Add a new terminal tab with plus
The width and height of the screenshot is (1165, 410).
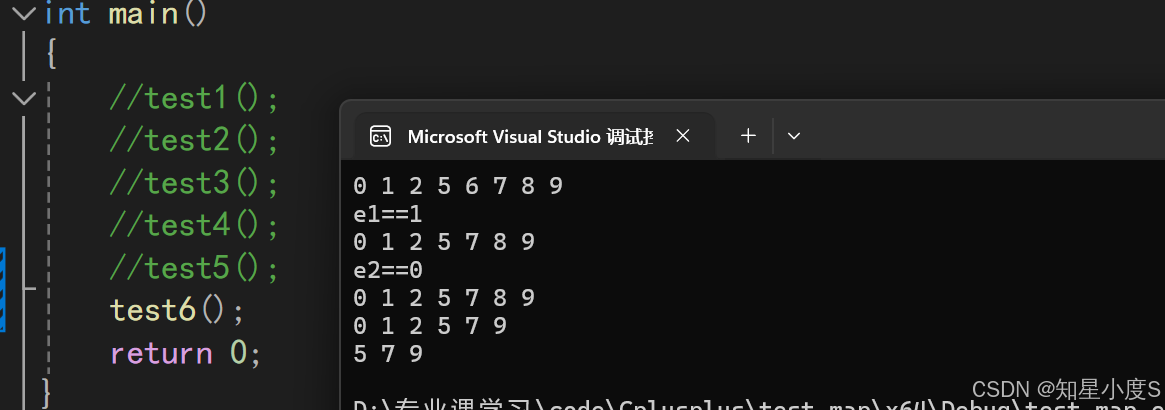tap(748, 135)
